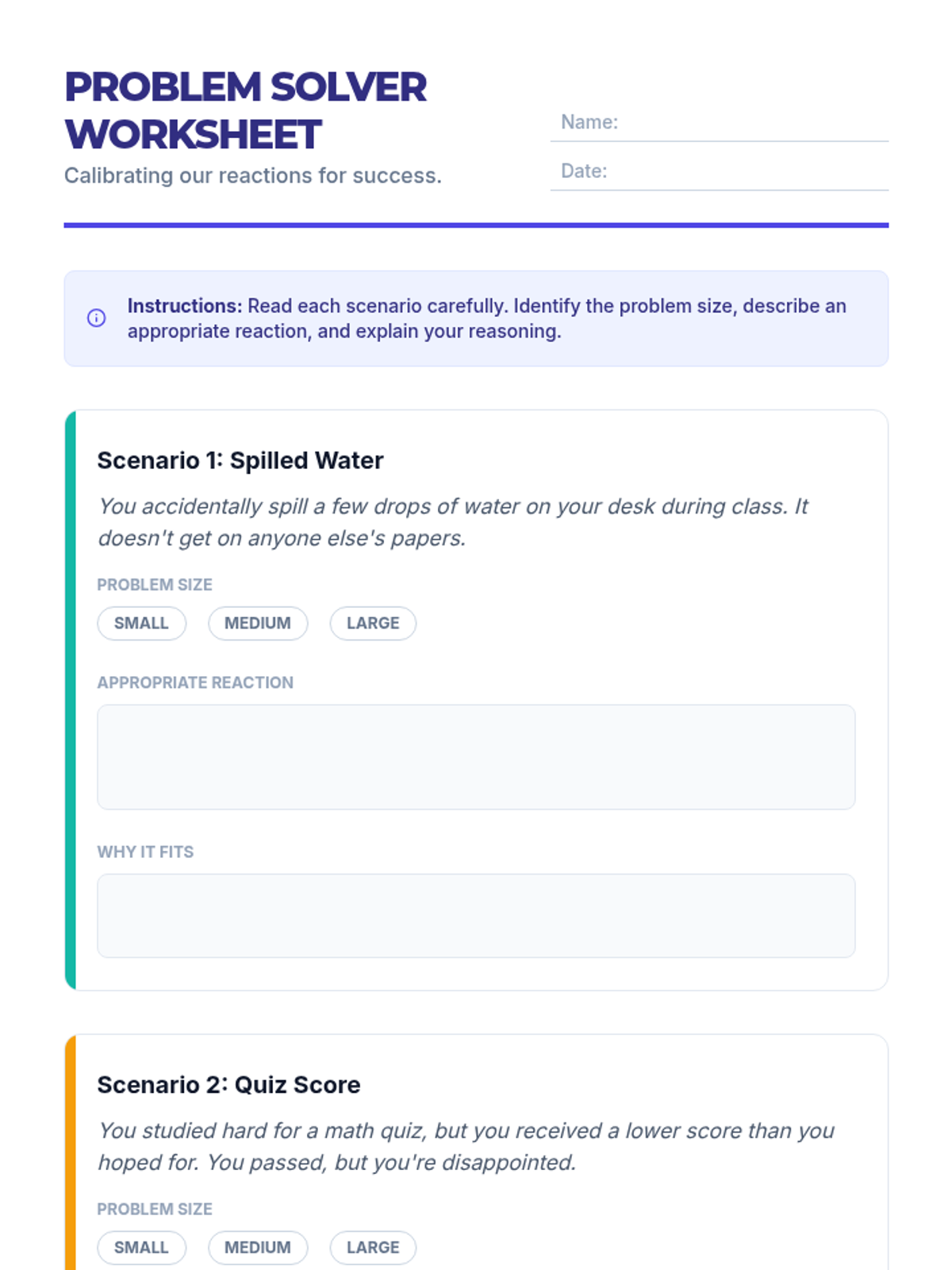Click the Scenario 1: Spilled Water heading
Image resolution: width=952 pixels, height=1270 pixels.
tap(240, 460)
